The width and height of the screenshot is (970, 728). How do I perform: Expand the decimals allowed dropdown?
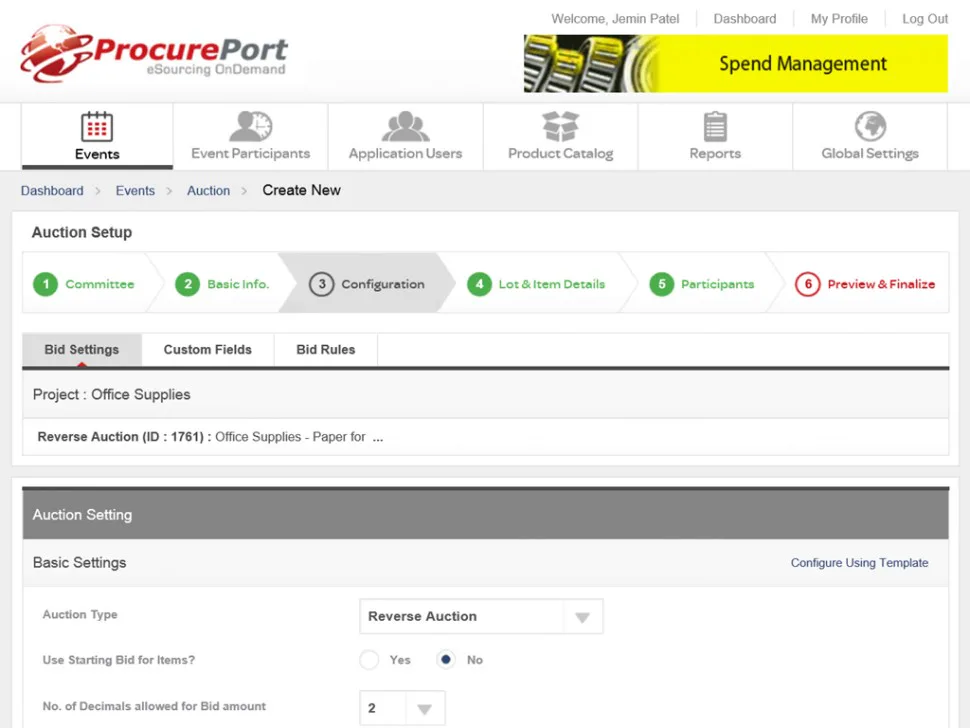(423, 707)
